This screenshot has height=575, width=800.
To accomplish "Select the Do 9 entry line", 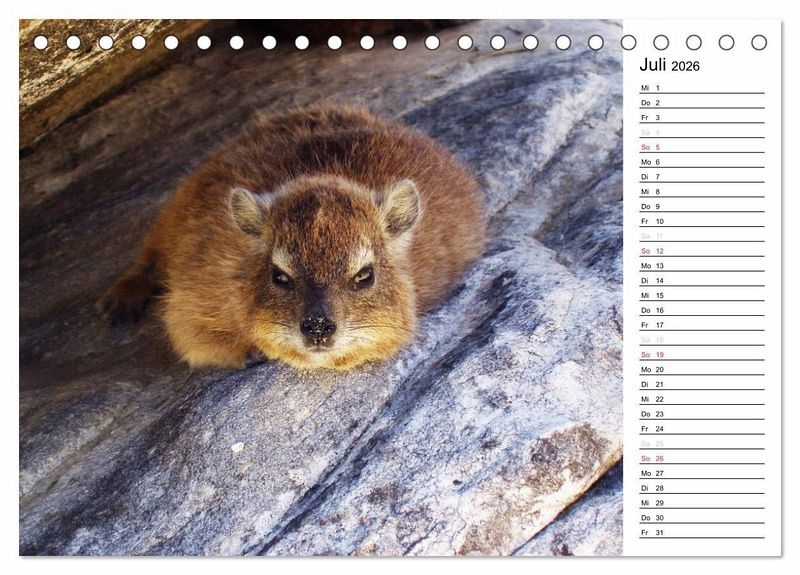I will (701, 206).
